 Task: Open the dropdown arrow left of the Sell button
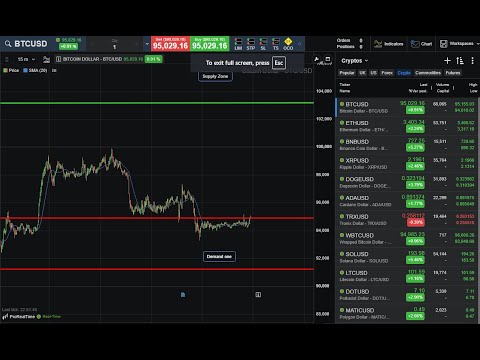[x=147, y=44]
